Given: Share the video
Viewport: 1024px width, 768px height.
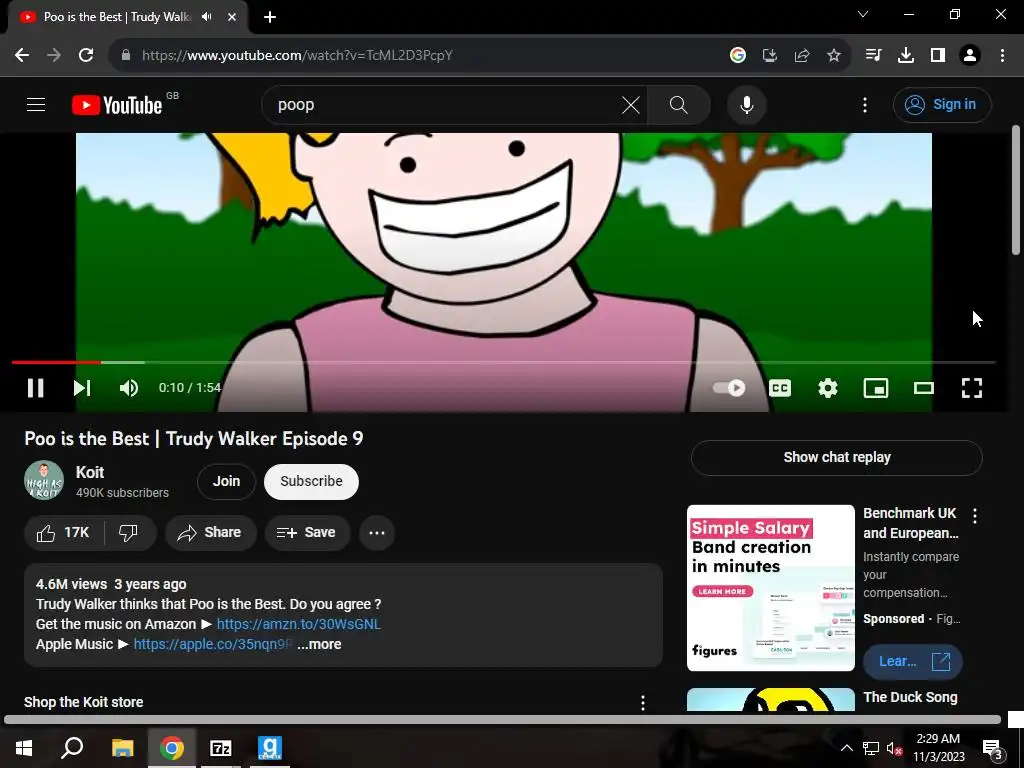Looking at the screenshot, I should [210, 533].
